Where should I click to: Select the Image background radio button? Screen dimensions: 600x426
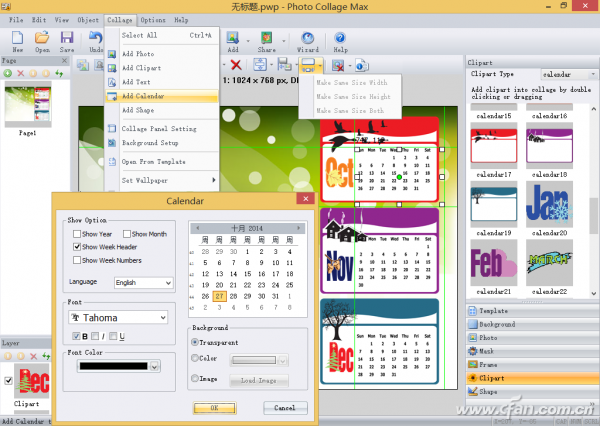click(x=195, y=378)
